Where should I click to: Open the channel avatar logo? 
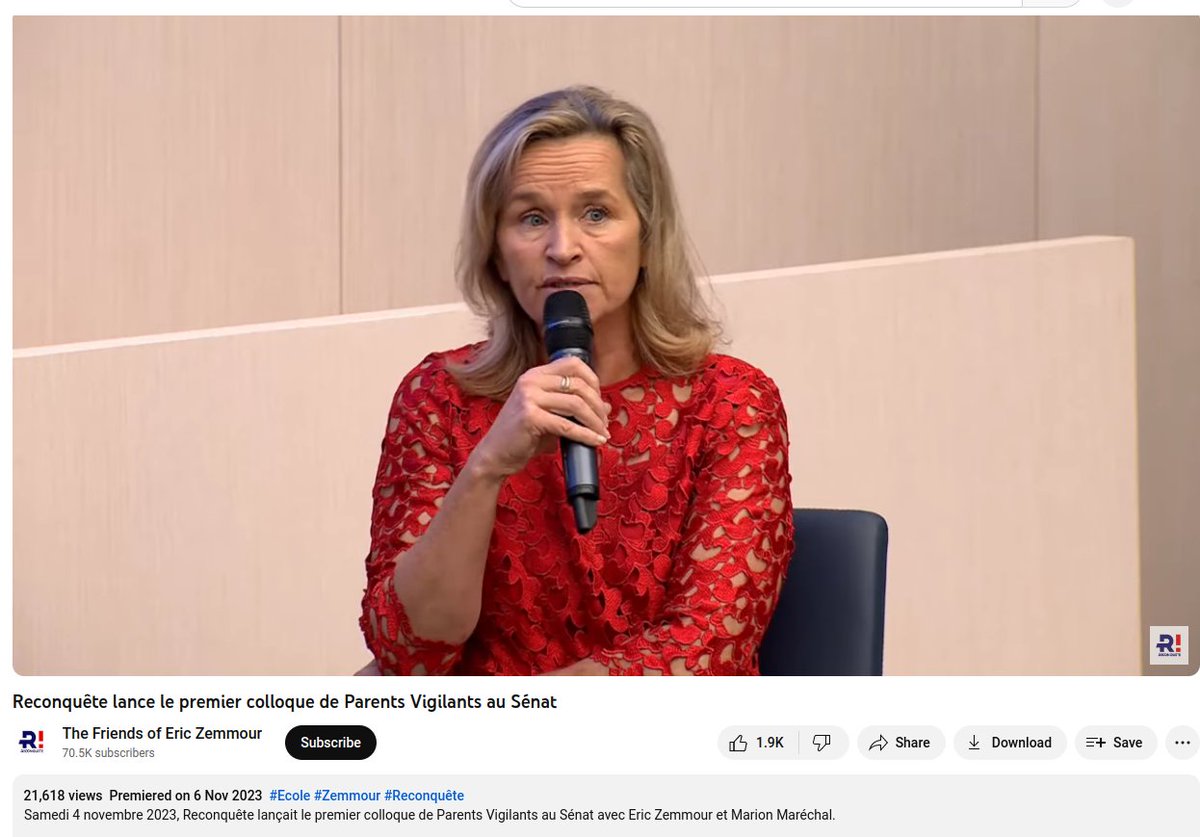[x=32, y=742]
